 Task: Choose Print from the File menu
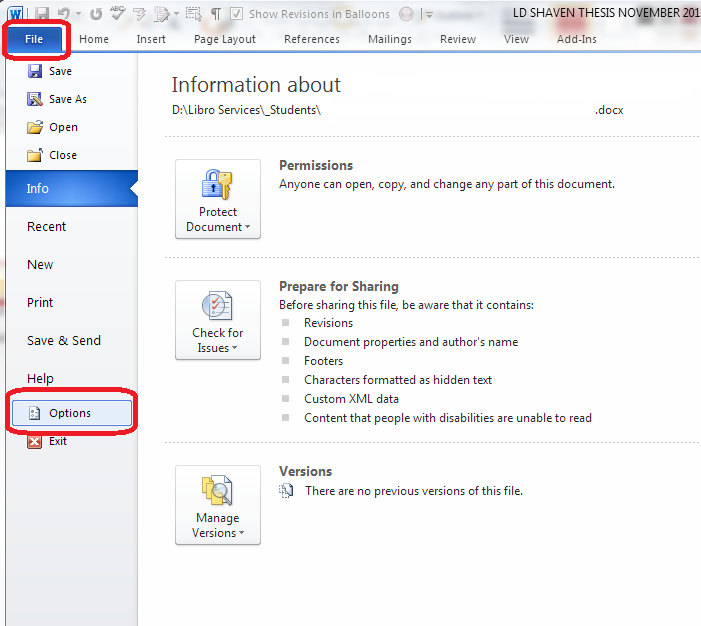click(41, 303)
